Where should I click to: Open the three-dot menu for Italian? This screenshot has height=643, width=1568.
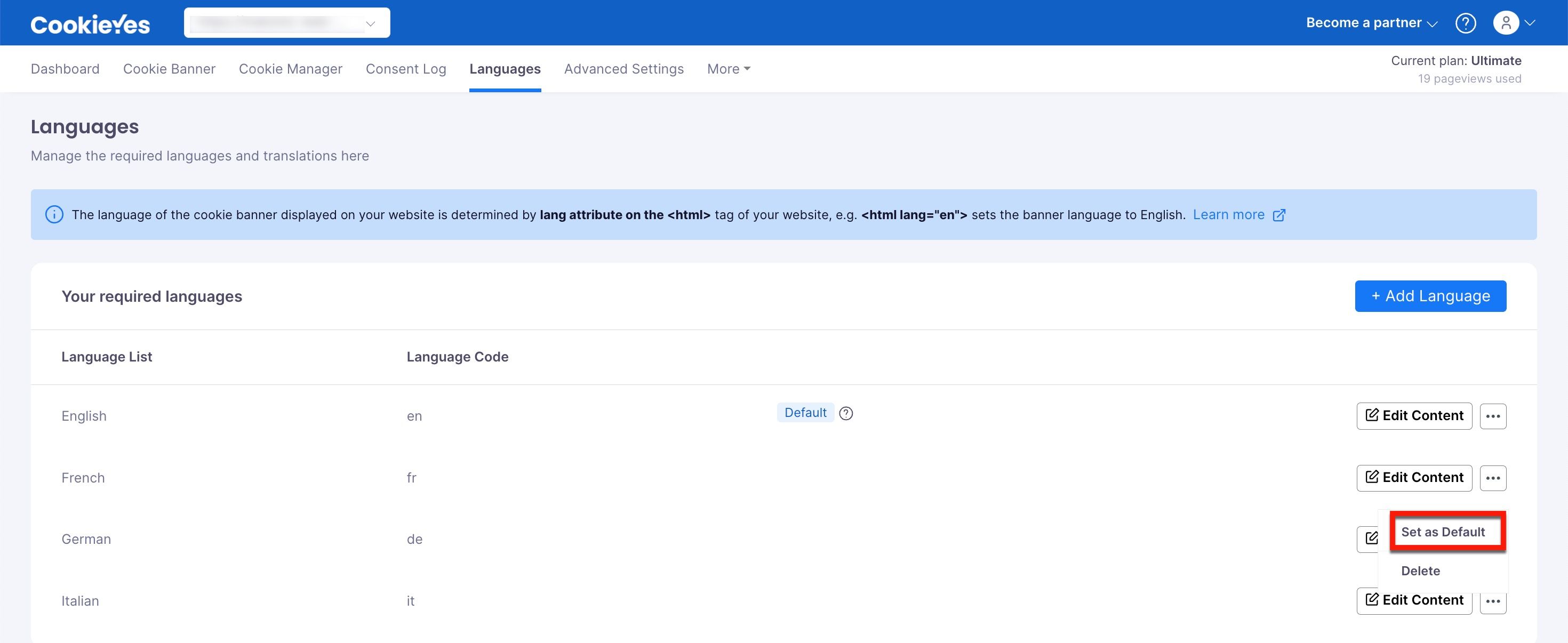coord(1492,601)
